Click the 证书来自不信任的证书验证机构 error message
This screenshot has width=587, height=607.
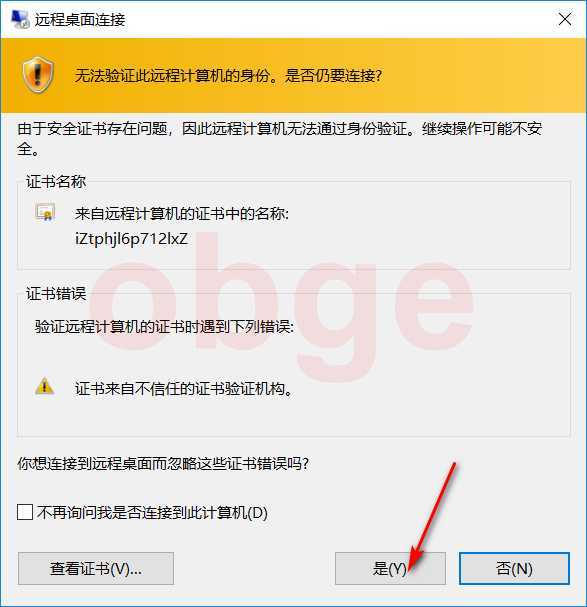(x=184, y=388)
